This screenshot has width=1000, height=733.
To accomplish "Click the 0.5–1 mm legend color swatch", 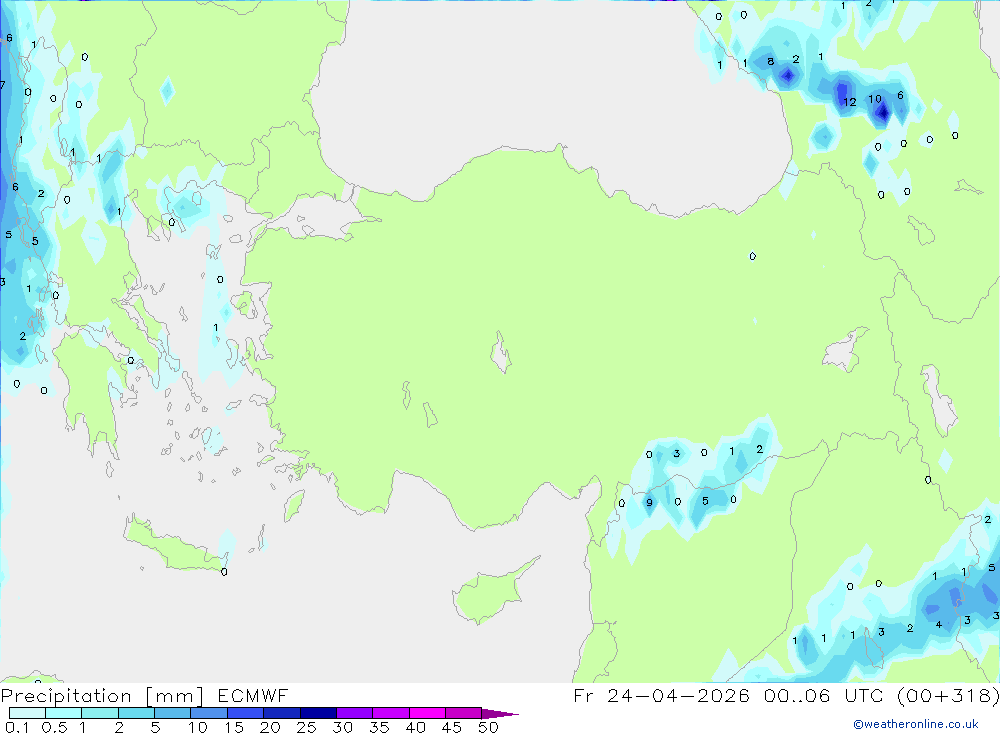I will tap(63, 713).
